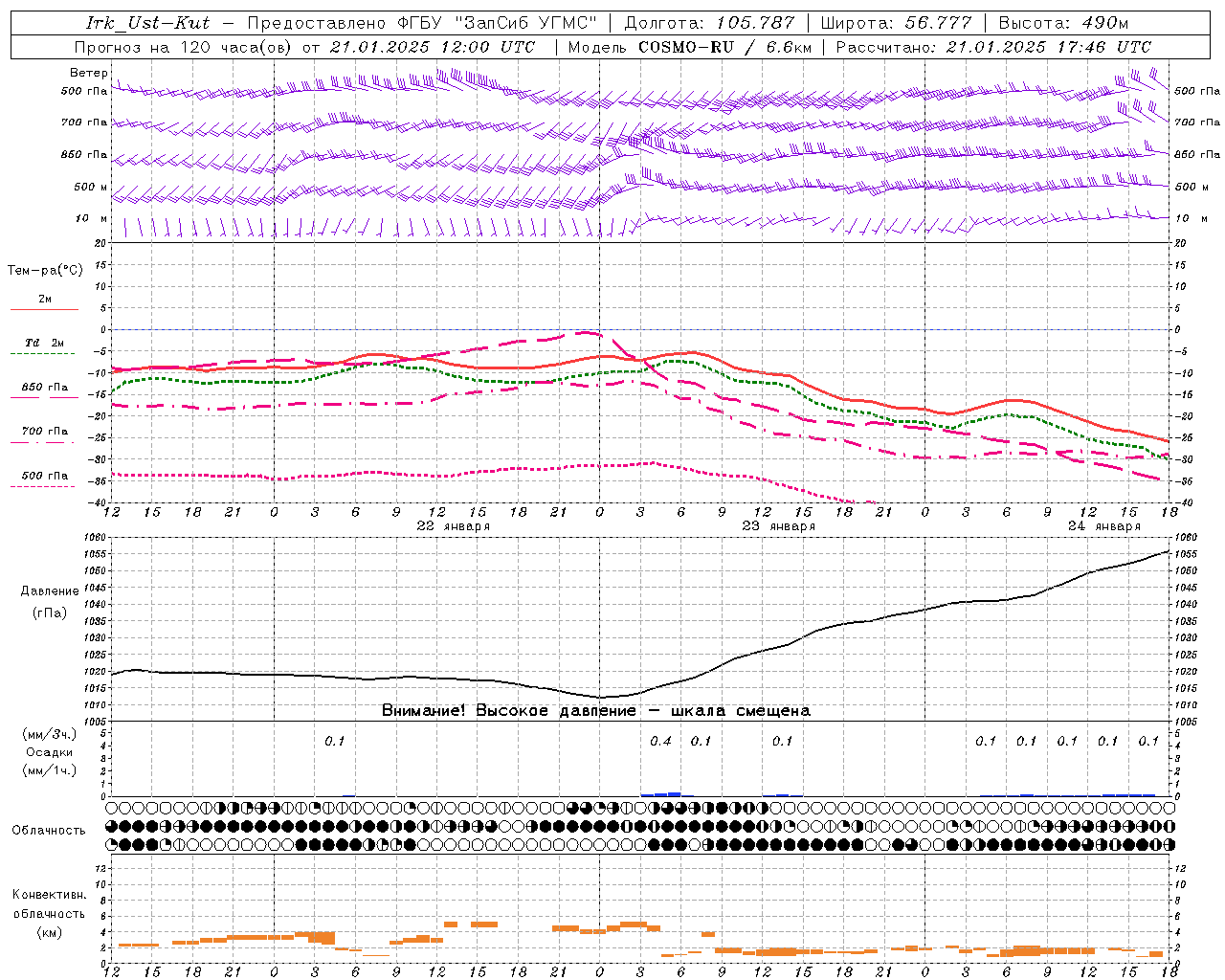Image resolution: width=1225 pixels, height=980 pixels.
Task: Click the Прогноз на 120 часа(ов) text
Action: 183,47
